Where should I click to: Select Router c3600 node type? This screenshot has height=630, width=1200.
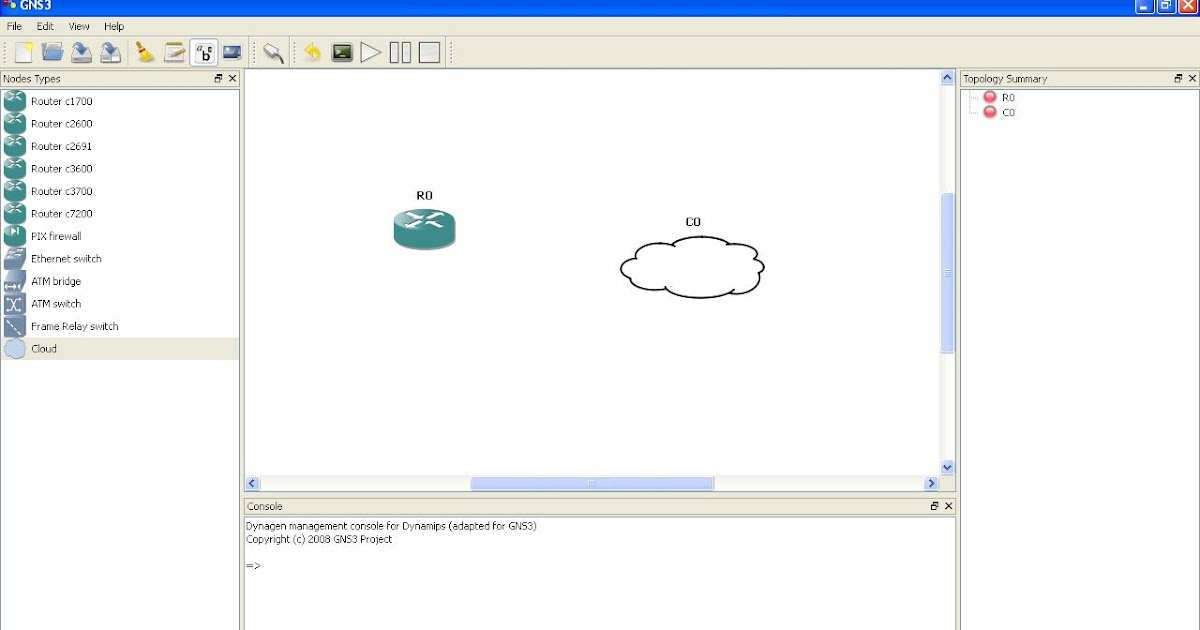click(120, 169)
